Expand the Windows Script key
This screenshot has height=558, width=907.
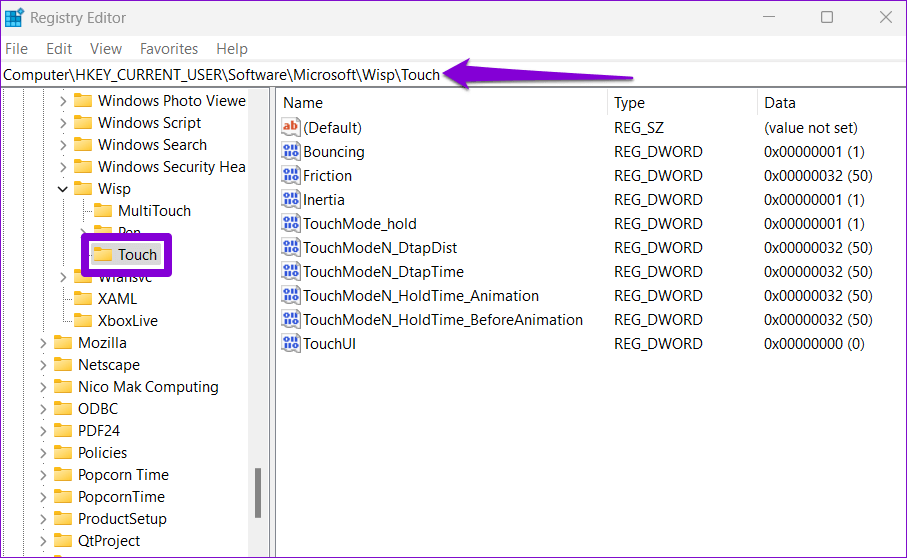[x=63, y=123]
